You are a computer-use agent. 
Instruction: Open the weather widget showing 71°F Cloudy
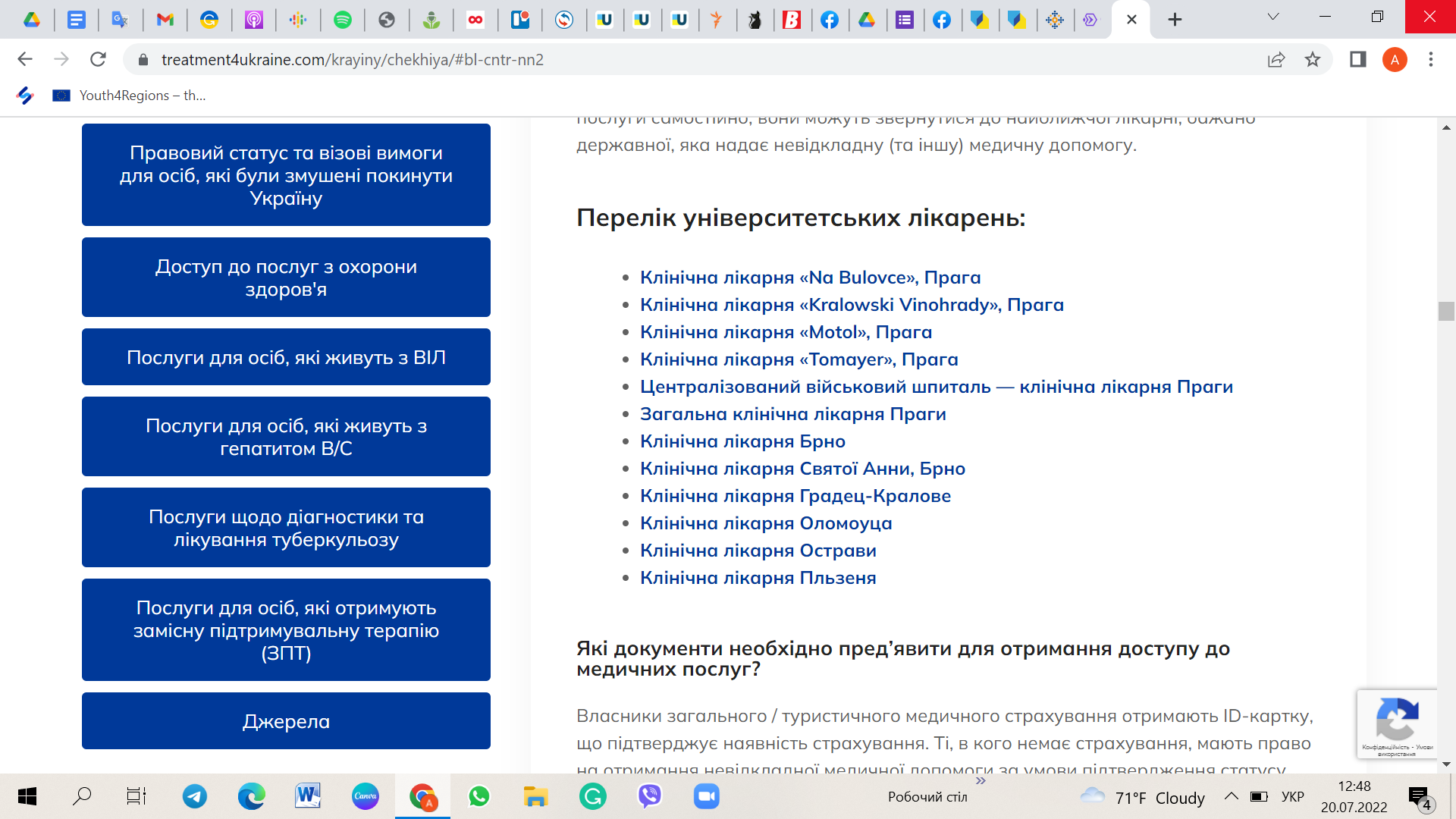(1143, 797)
